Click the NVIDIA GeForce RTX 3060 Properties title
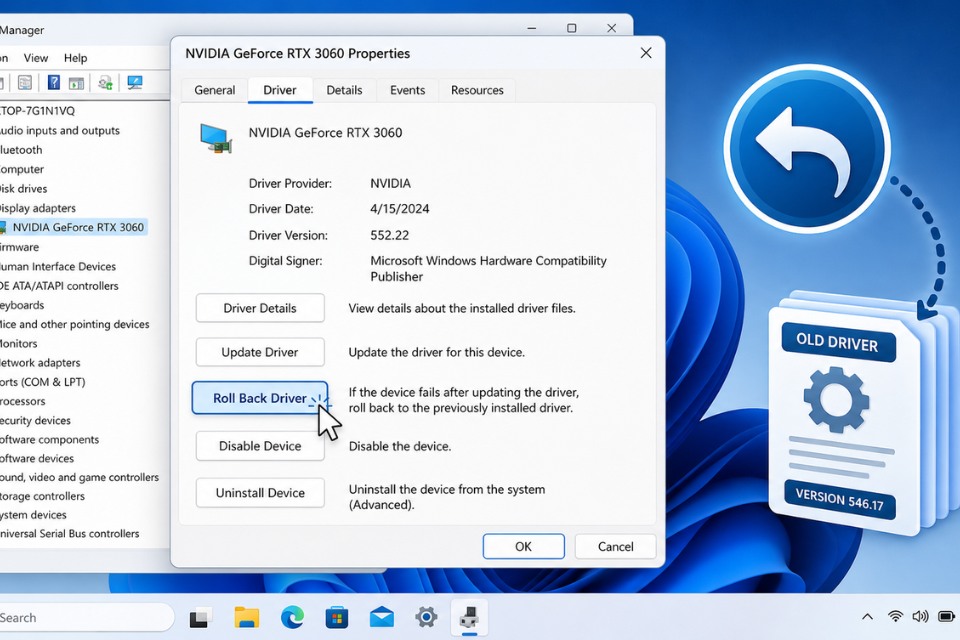Viewport: 960px width, 640px height. (x=298, y=53)
